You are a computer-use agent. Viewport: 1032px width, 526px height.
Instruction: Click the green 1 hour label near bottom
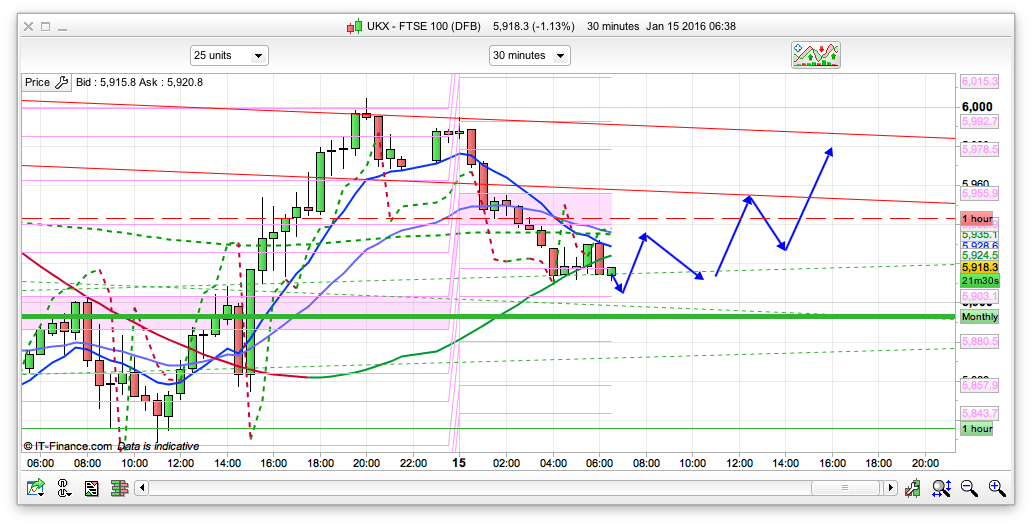point(977,429)
